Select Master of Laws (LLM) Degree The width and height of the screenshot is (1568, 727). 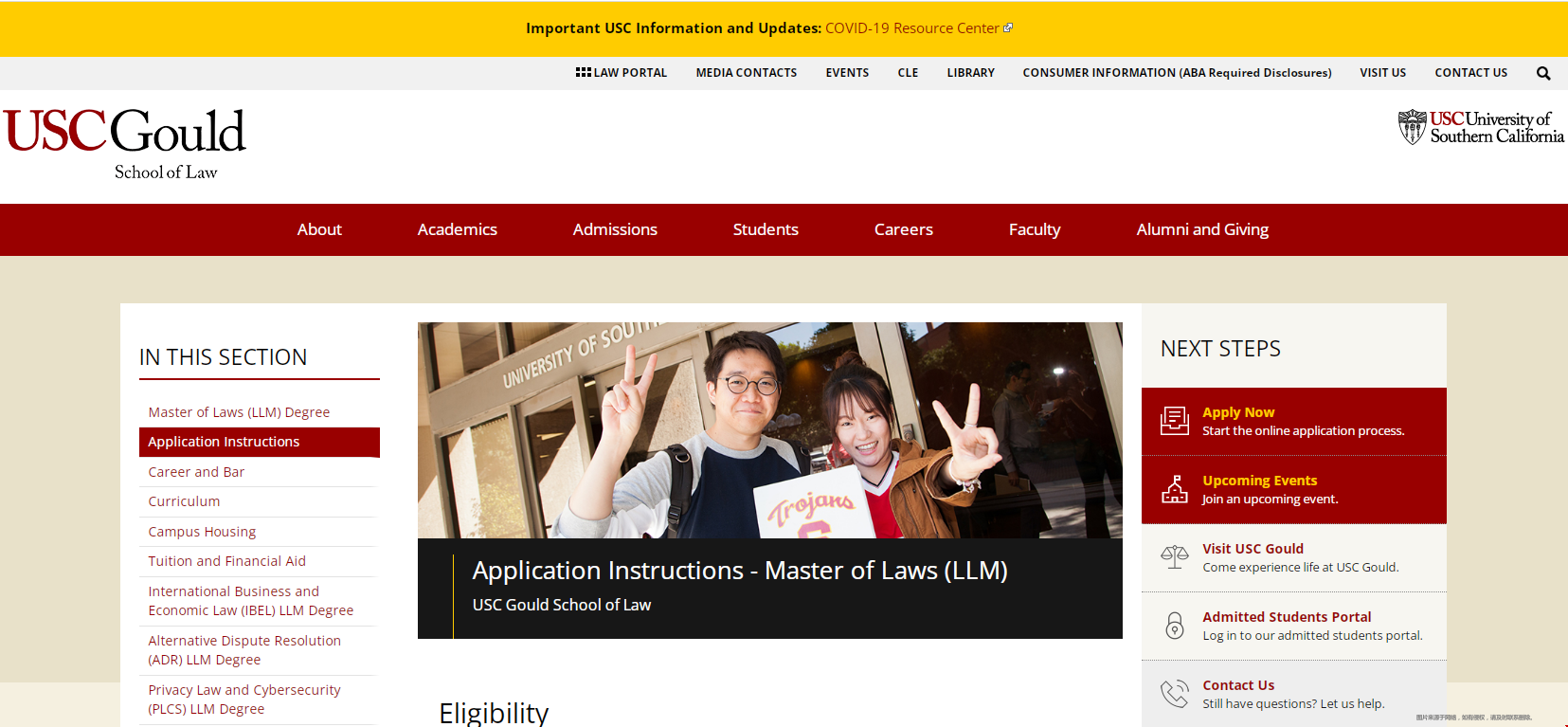(239, 412)
